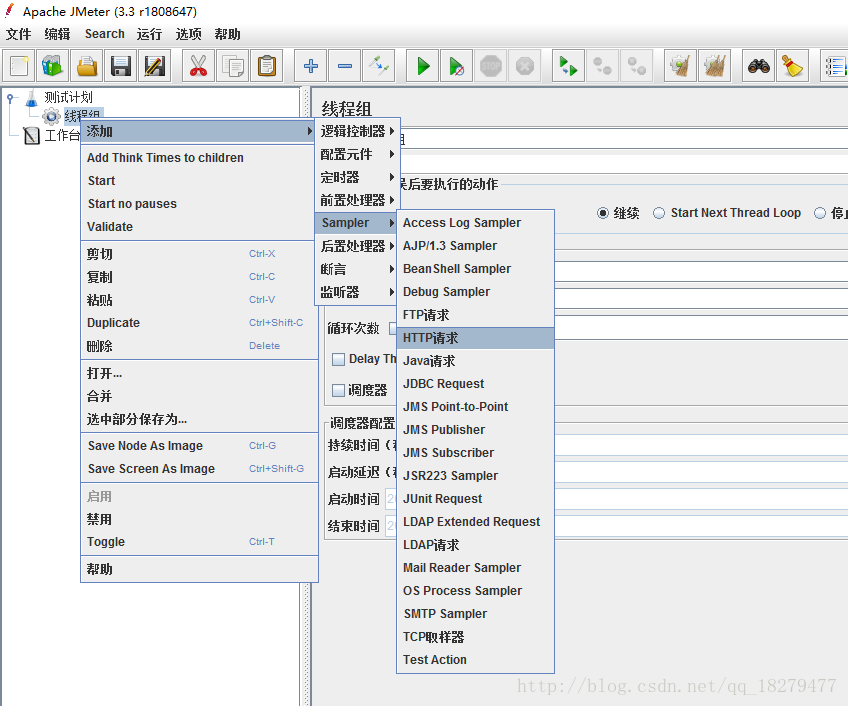Click the thread group gear icon in tree
Image resolution: width=848 pixels, height=706 pixels.
click(51, 115)
